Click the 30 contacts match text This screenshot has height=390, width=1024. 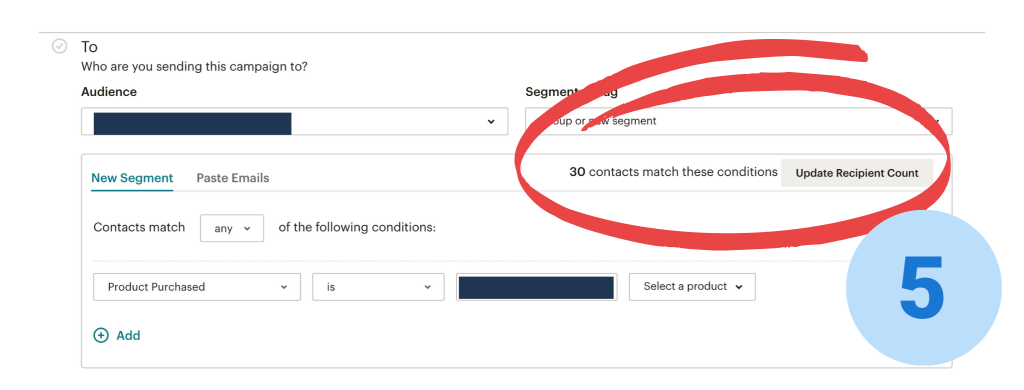[673, 172]
